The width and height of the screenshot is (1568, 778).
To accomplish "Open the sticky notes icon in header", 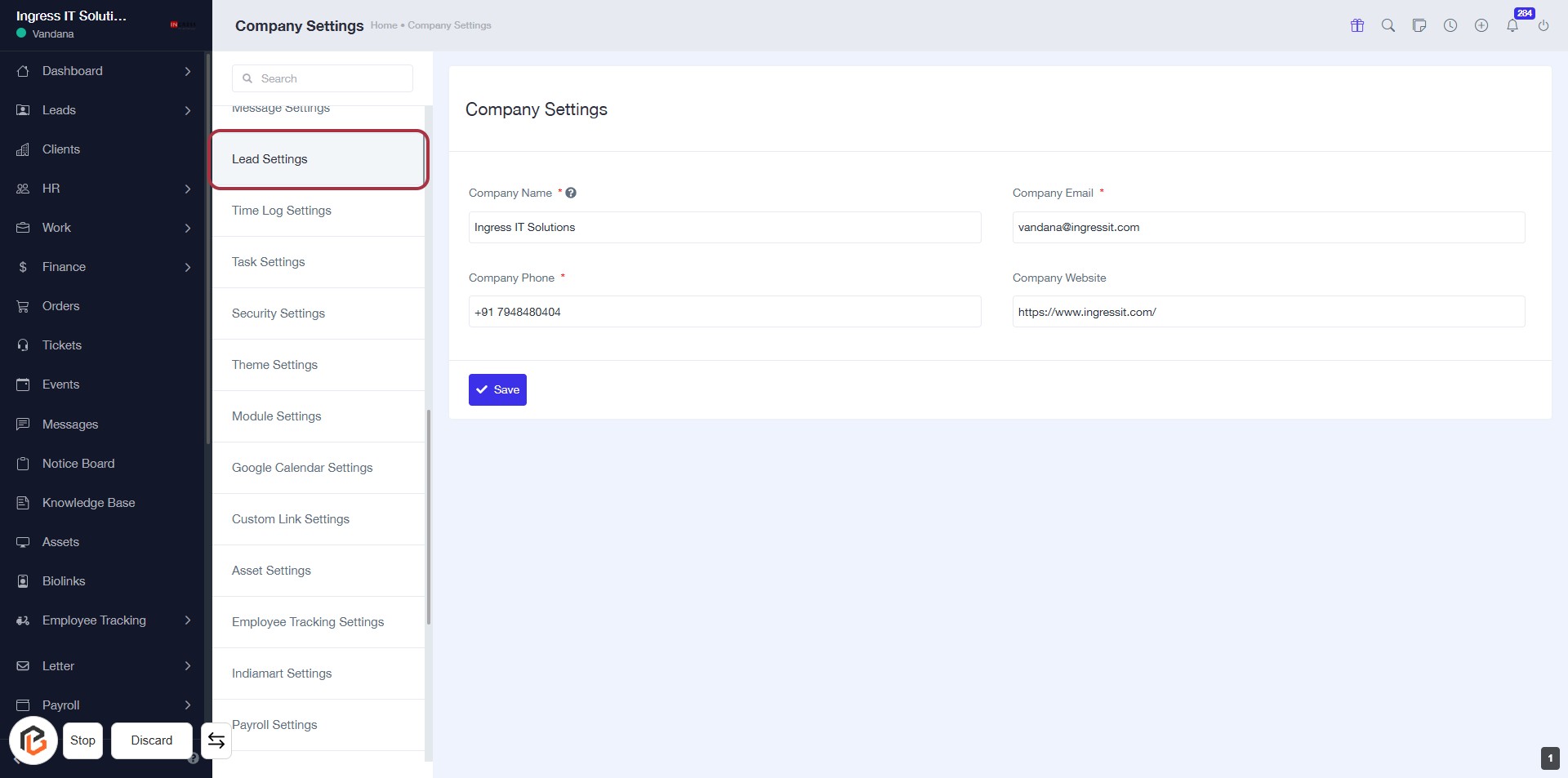I will (x=1419, y=25).
